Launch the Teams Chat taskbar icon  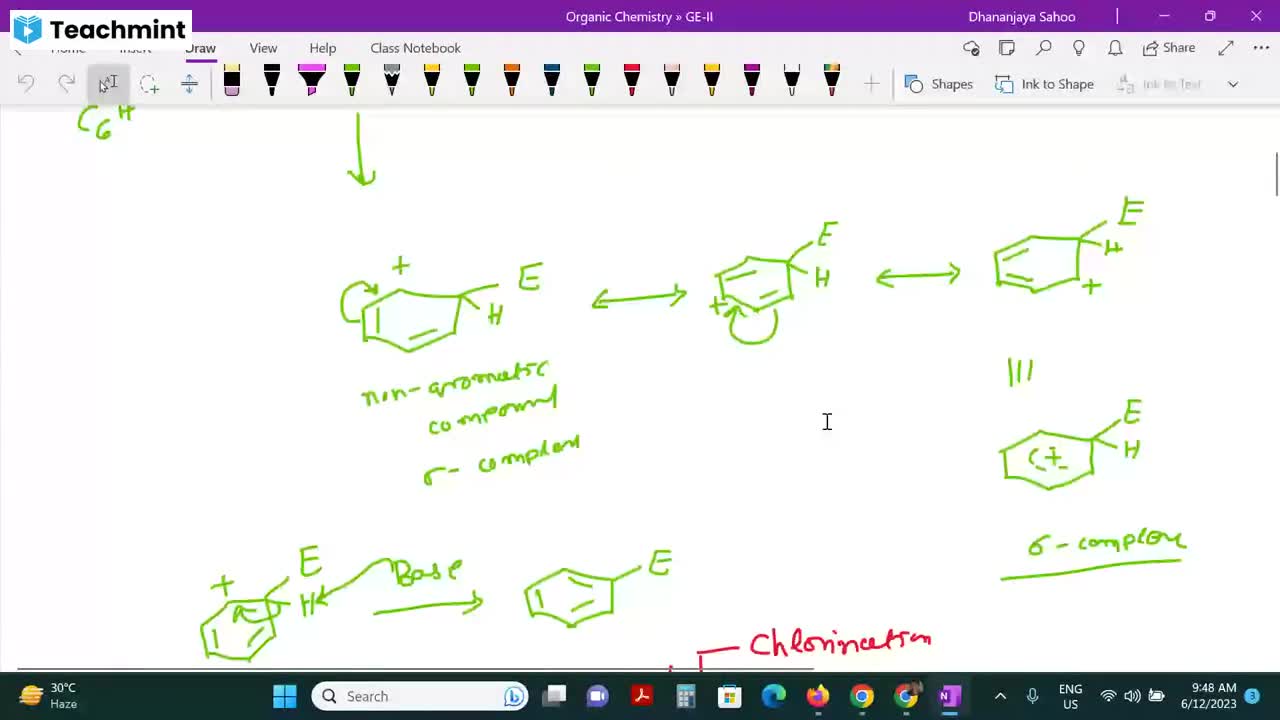pyautogui.click(x=598, y=696)
